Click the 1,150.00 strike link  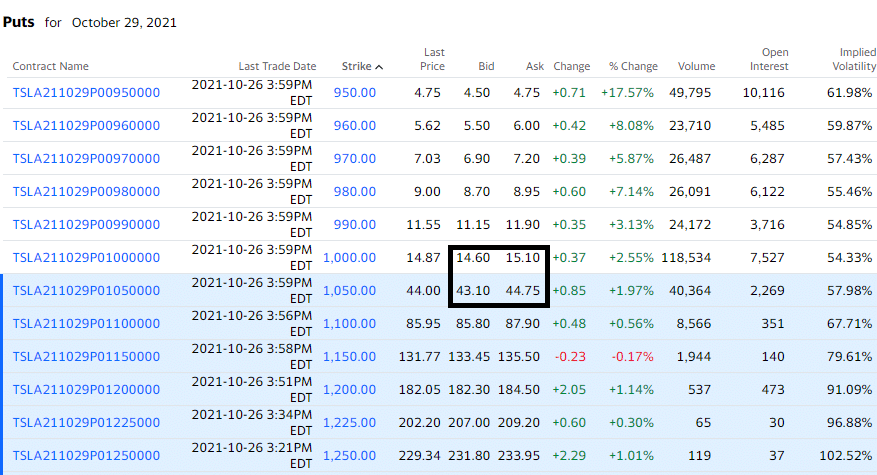coord(350,356)
